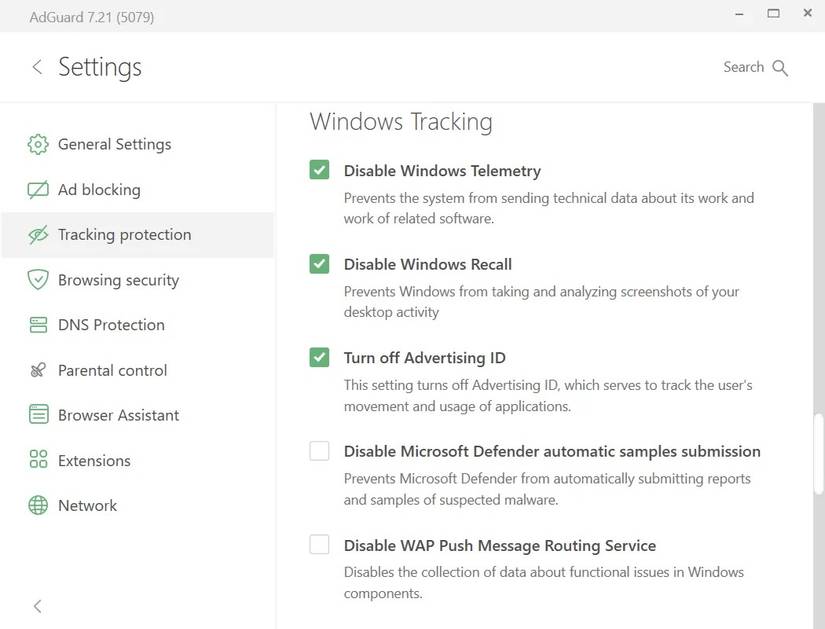Image resolution: width=825 pixels, height=629 pixels.
Task: Click the back arrow next to Settings
Action: pos(37,67)
